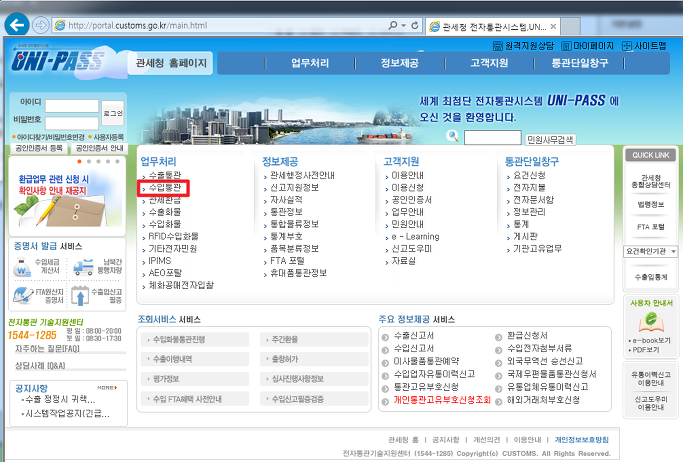The width and height of the screenshot is (683, 462).
Task: Open the 유통이력신고 이용안내 link
Action: [x=651, y=378]
